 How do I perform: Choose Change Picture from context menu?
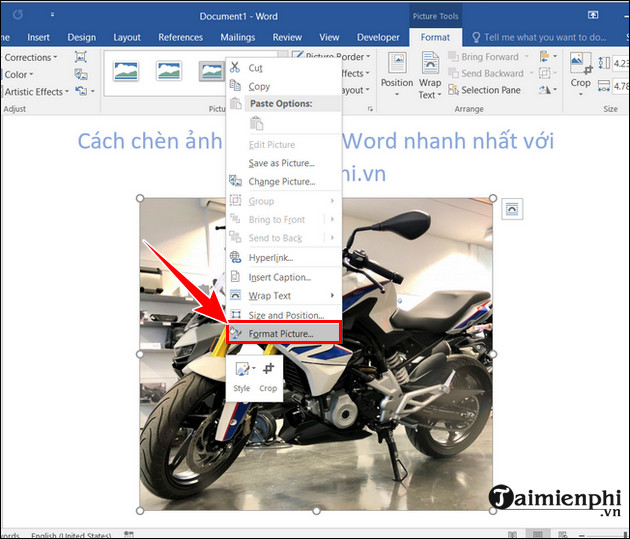click(284, 181)
